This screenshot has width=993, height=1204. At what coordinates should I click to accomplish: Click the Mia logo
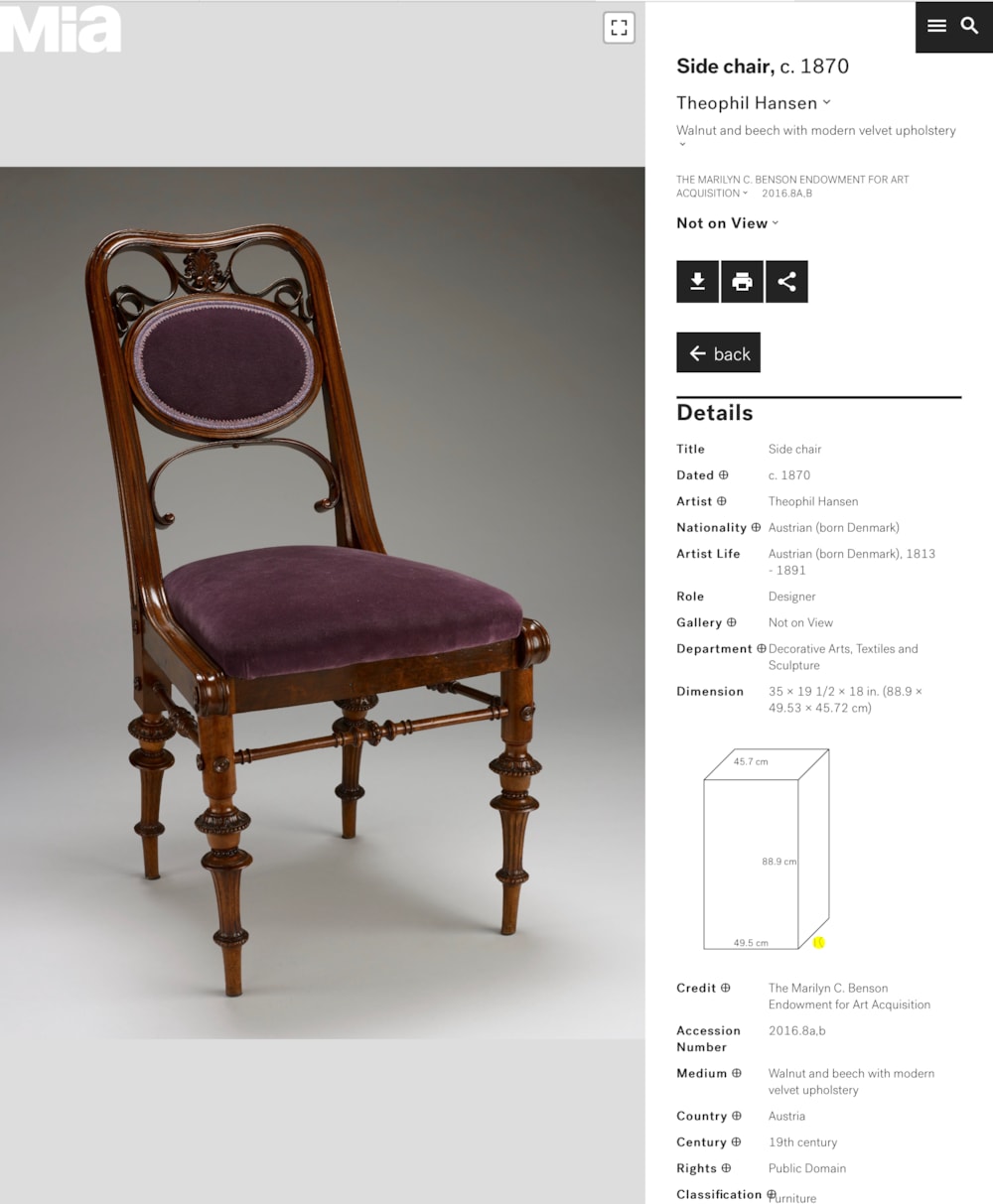[61, 29]
